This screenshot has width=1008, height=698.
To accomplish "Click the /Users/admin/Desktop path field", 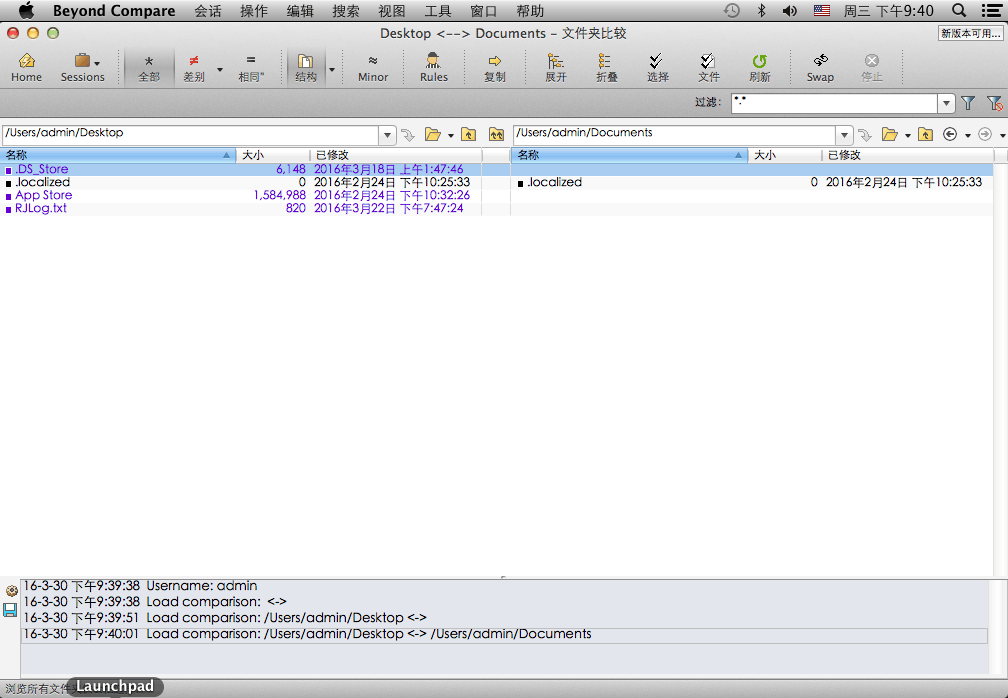I will coord(191,135).
